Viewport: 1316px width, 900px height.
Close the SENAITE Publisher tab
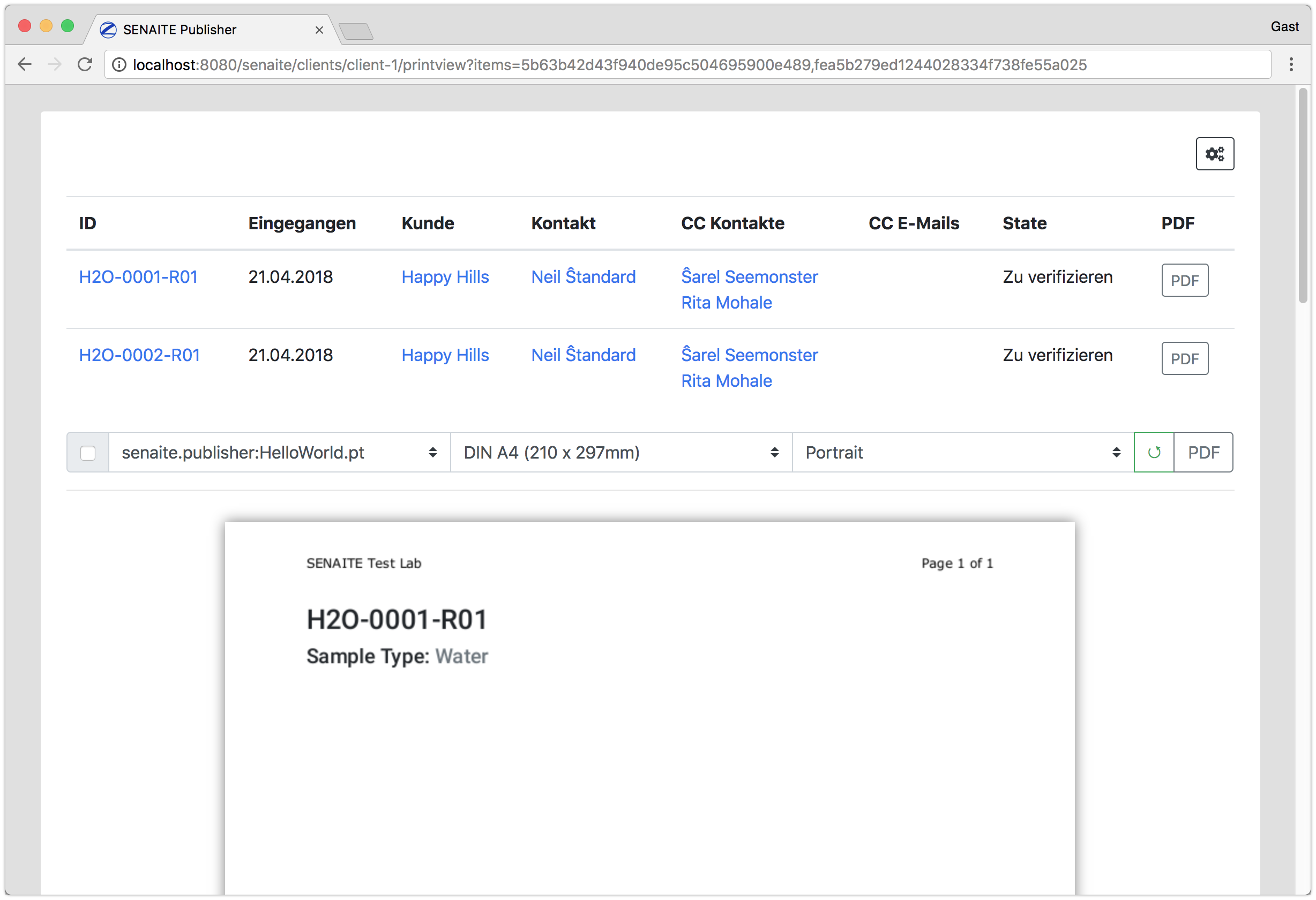319,30
